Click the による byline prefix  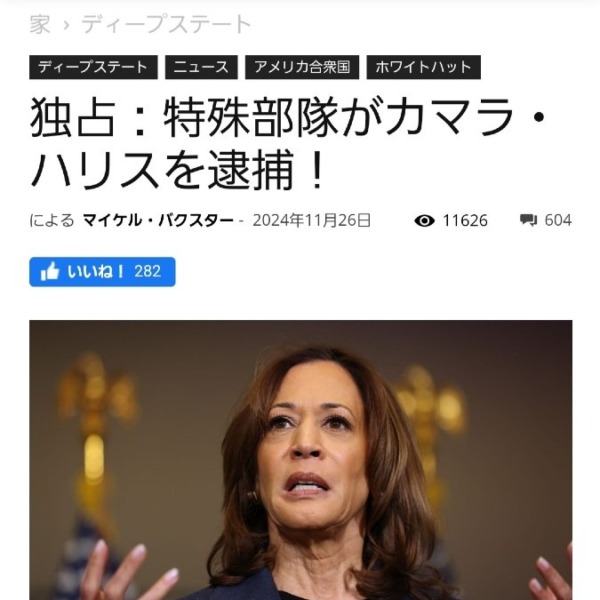point(52,221)
